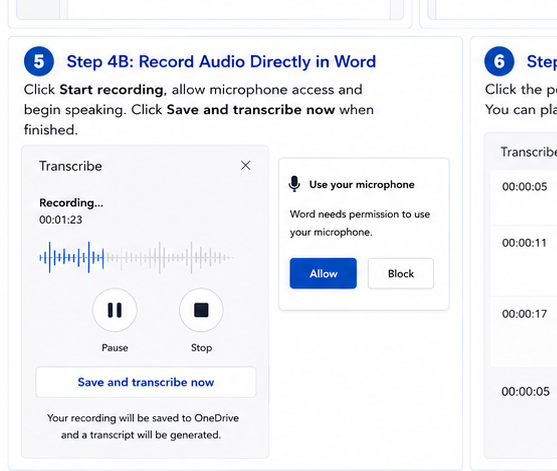Click the microphone icon in permission dialog
557x471 pixels.
click(x=294, y=184)
